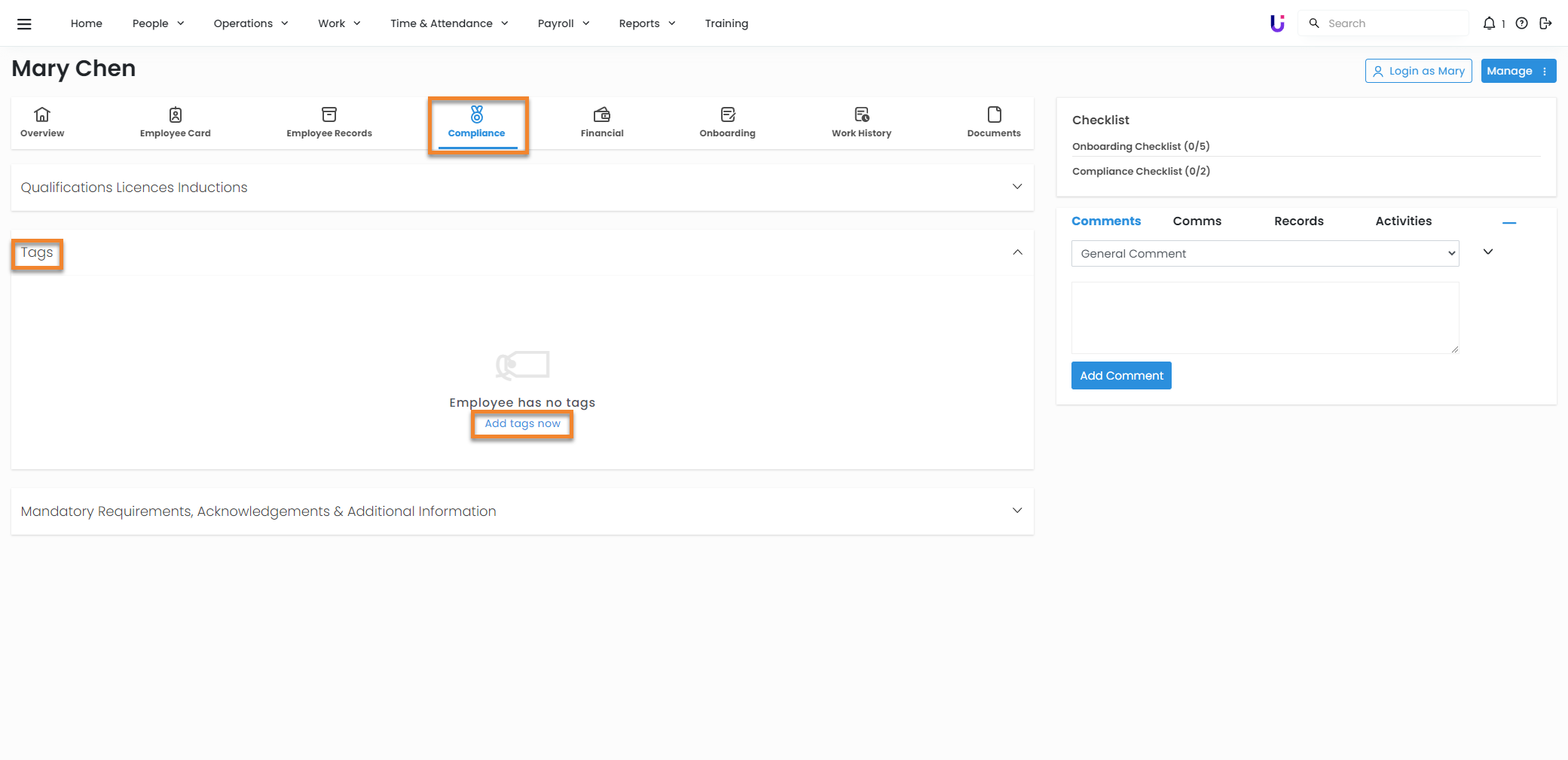Click the Add Comment button
Screen dimensions: 1568x760
point(1121,376)
